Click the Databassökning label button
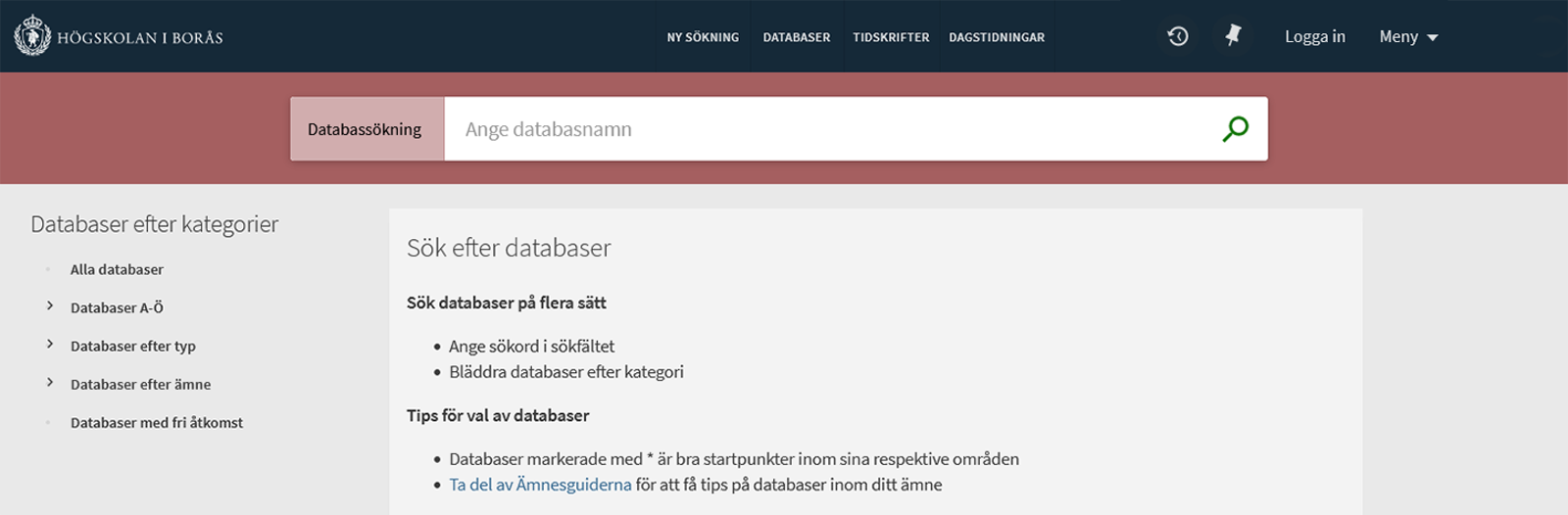Image resolution: width=1568 pixels, height=515 pixels. click(x=365, y=129)
